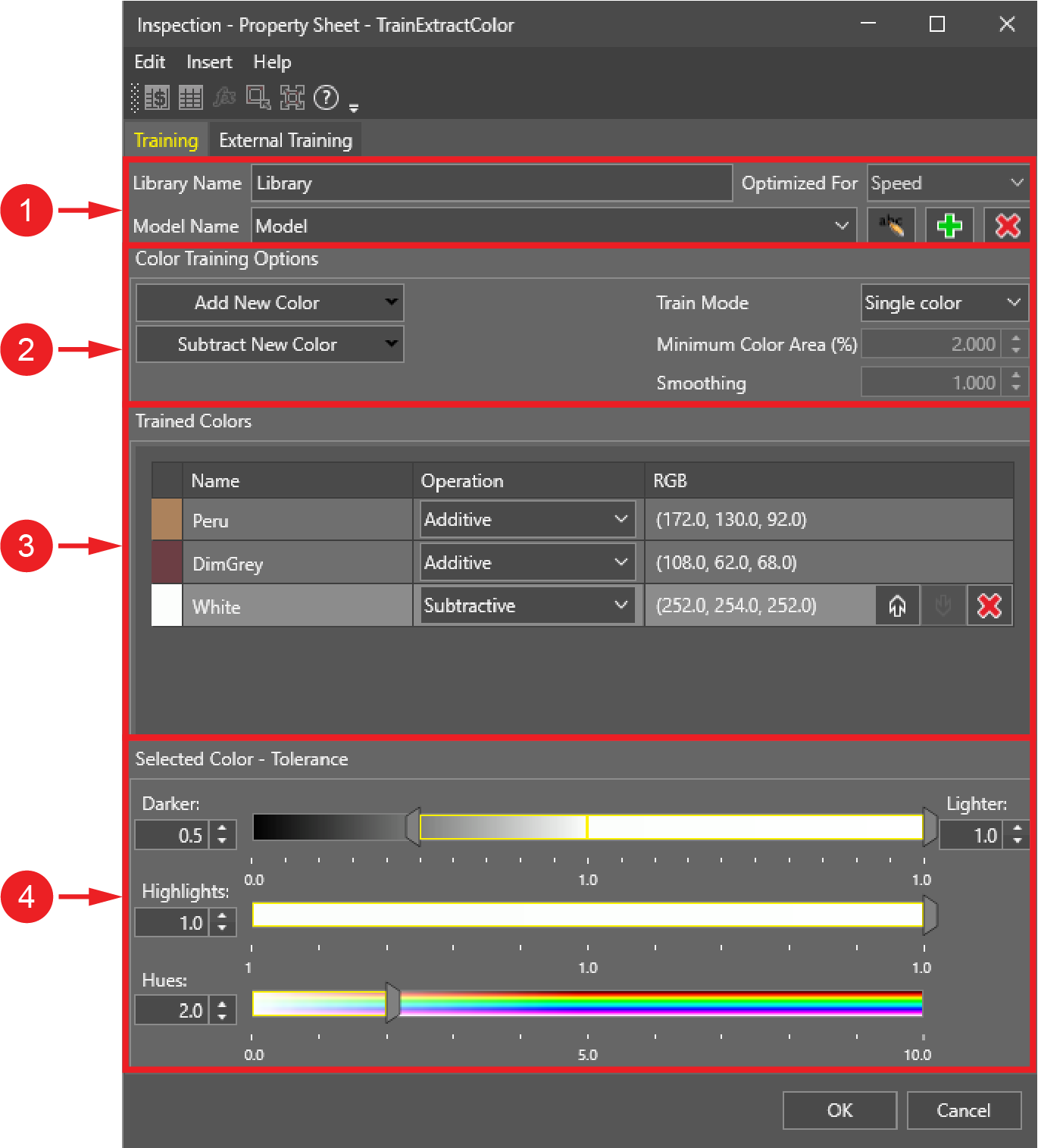Click the OK button
The image size is (1038, 1148).
839,1110
